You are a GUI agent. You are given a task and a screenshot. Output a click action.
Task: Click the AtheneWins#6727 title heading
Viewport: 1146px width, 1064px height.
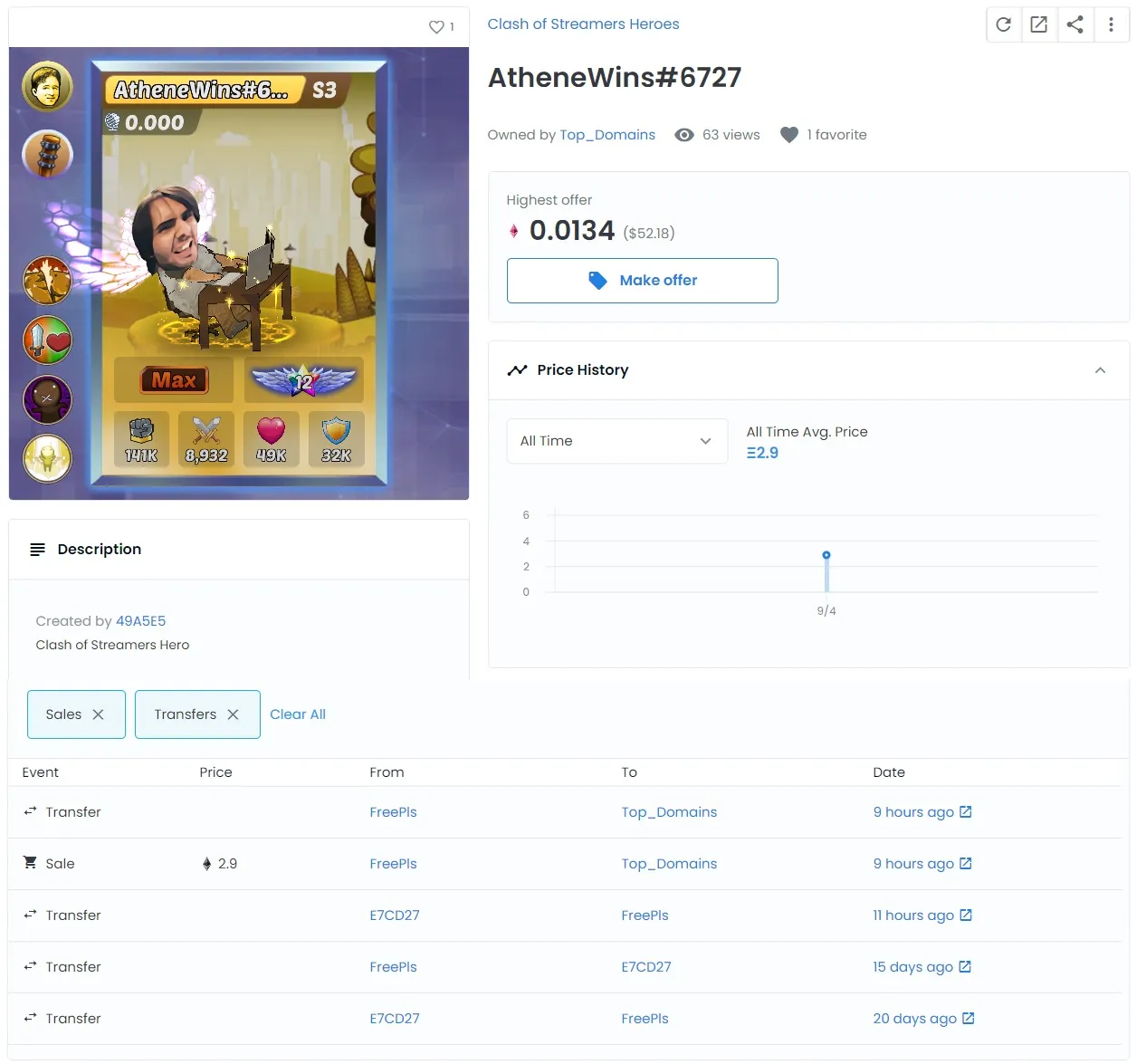tap(615, 78)
